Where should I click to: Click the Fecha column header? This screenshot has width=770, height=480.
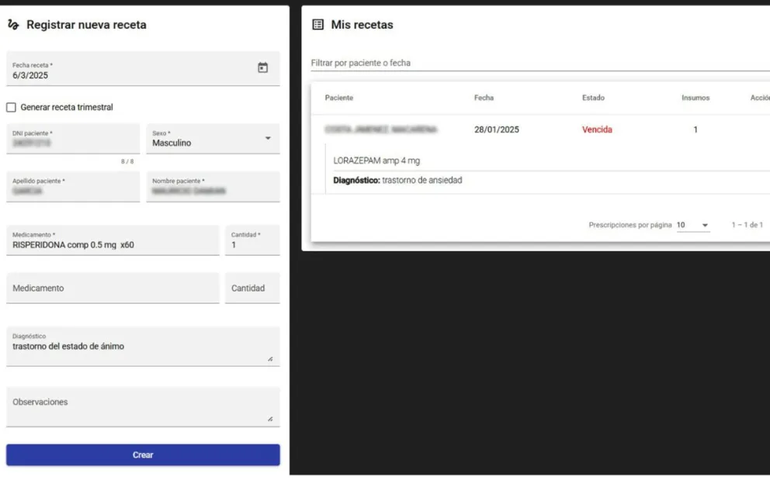coord(484,98)
